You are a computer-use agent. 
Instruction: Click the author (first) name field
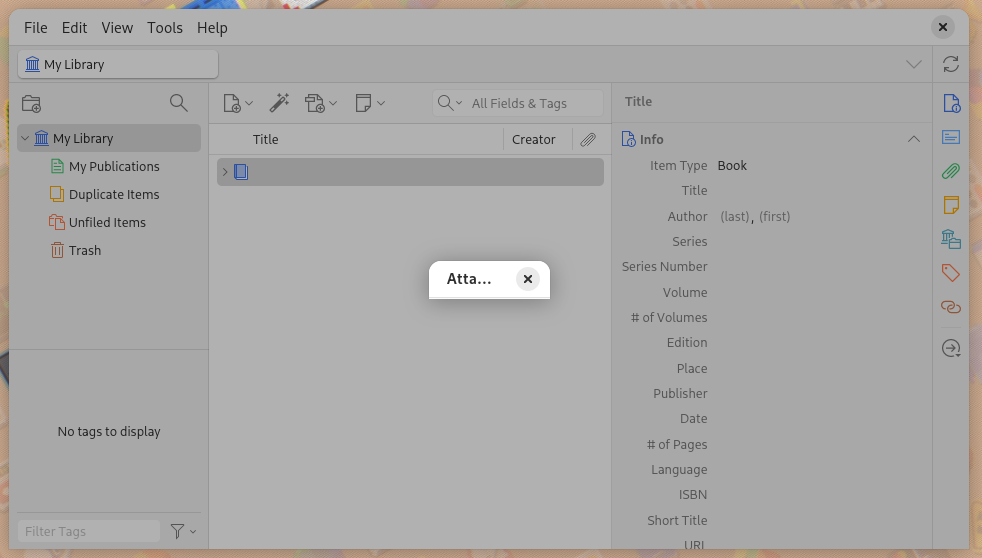click(775, 217)
